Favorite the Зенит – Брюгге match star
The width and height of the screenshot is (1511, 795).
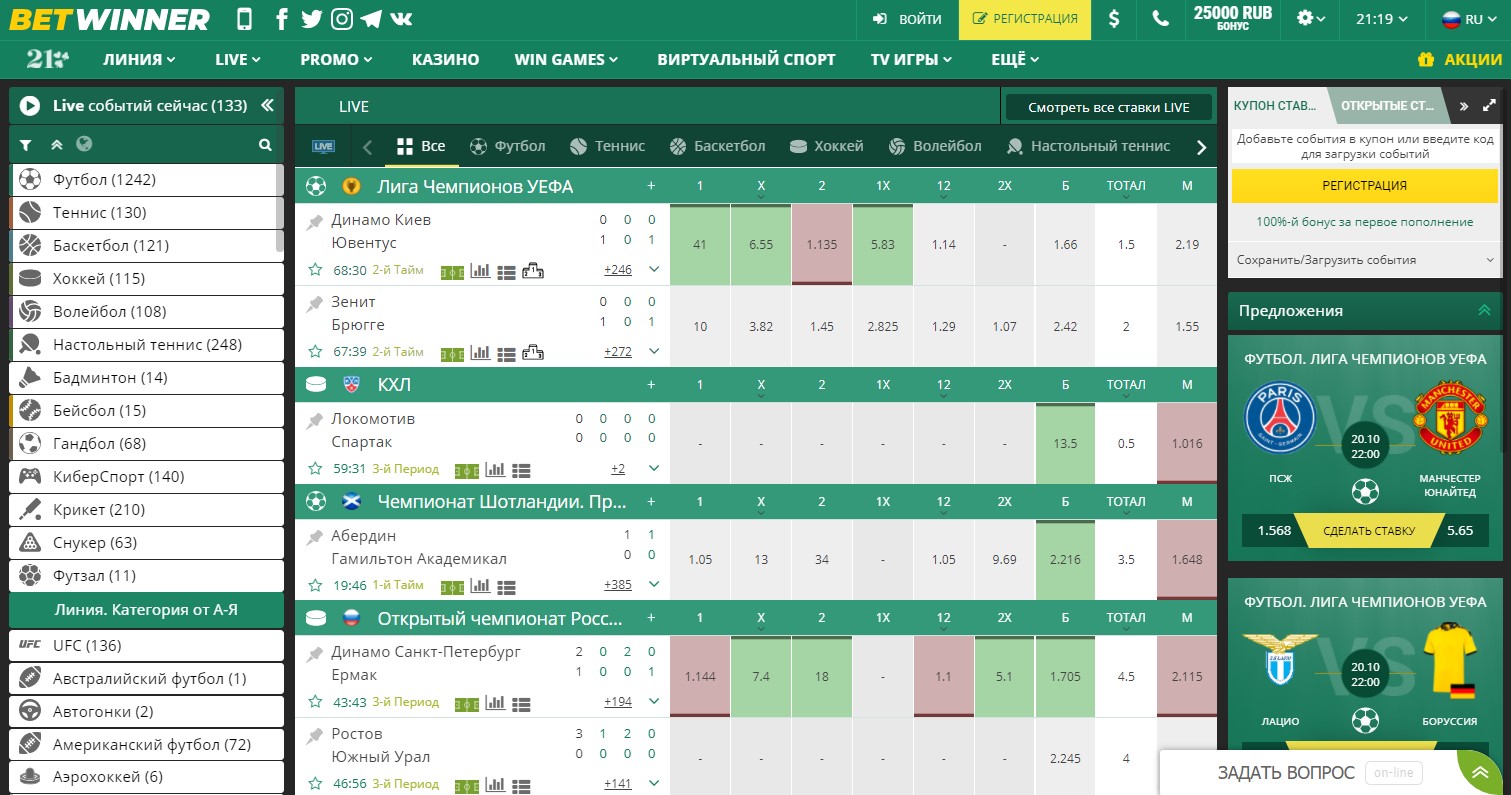click(x=315, y=351)
